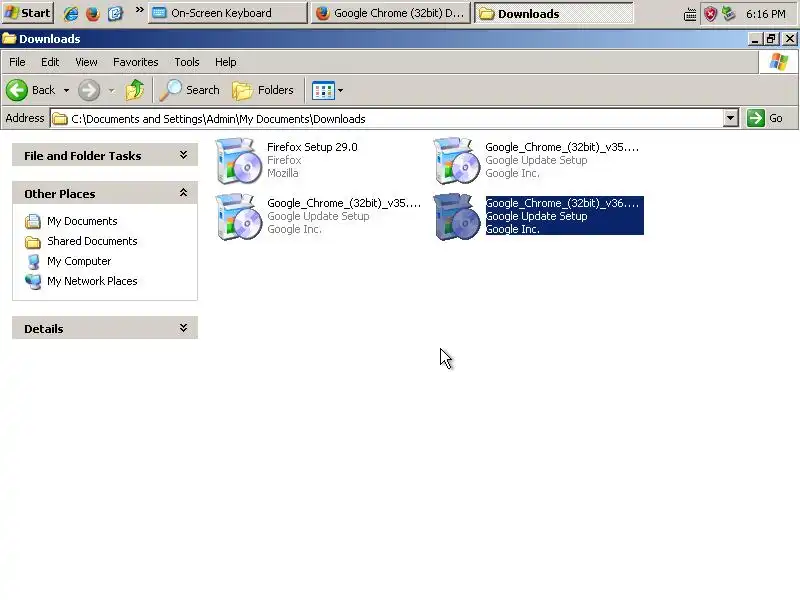The height and width of the screenshot is (600, 800).
Task: Open My Documents link
Action: [x=82, y=221]
